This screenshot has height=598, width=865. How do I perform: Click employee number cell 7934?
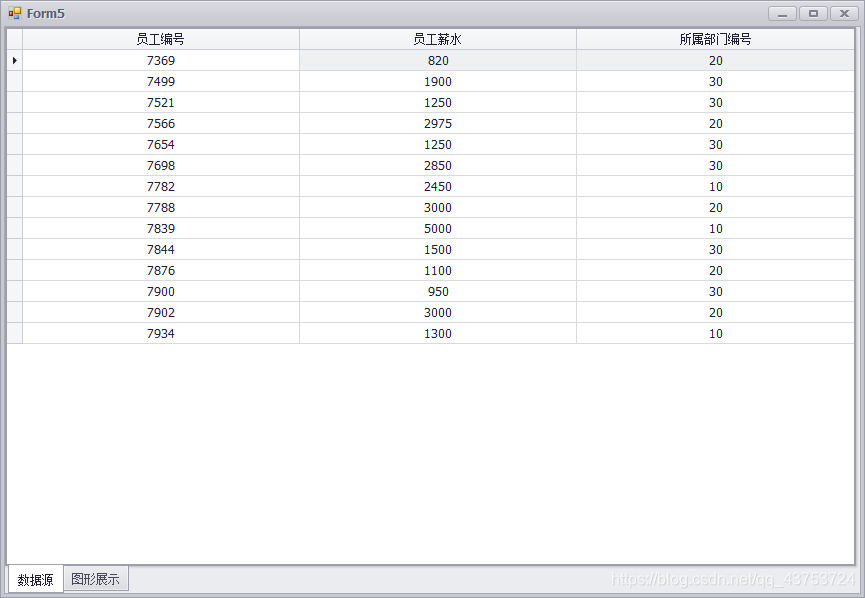click(161, 333)
